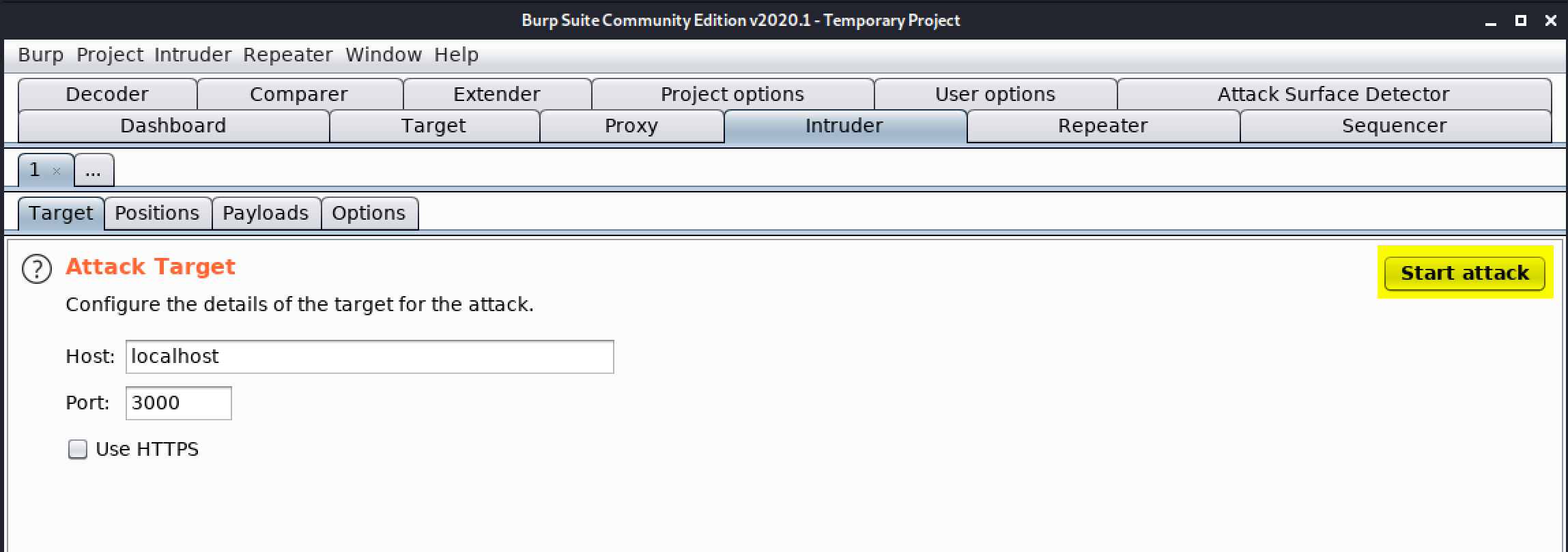Switch to the top-level Target tab

[433, 126]
